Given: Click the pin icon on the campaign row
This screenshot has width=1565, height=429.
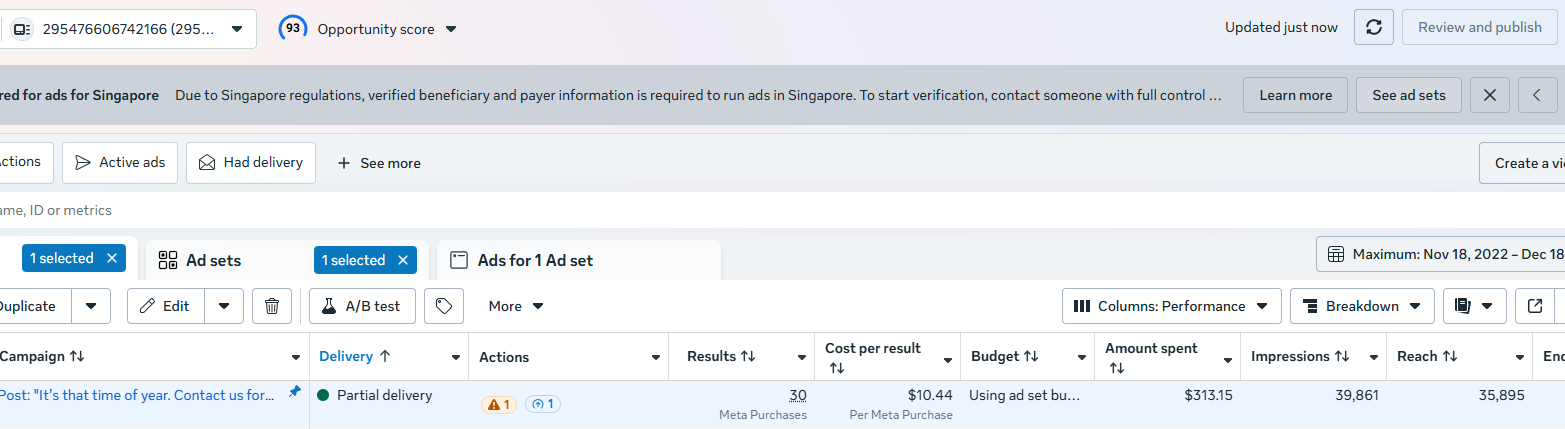Looking at the screenshot, I should point(294,393).
